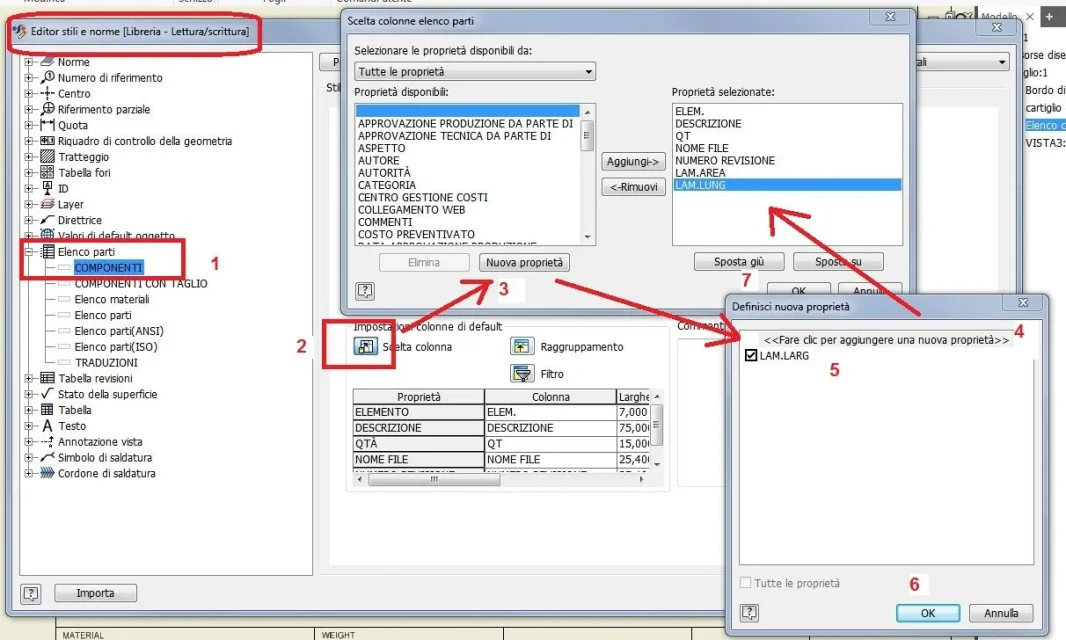Click the Riferimento parziale icon
This screenshot has width=1066, height=640.
48,109
